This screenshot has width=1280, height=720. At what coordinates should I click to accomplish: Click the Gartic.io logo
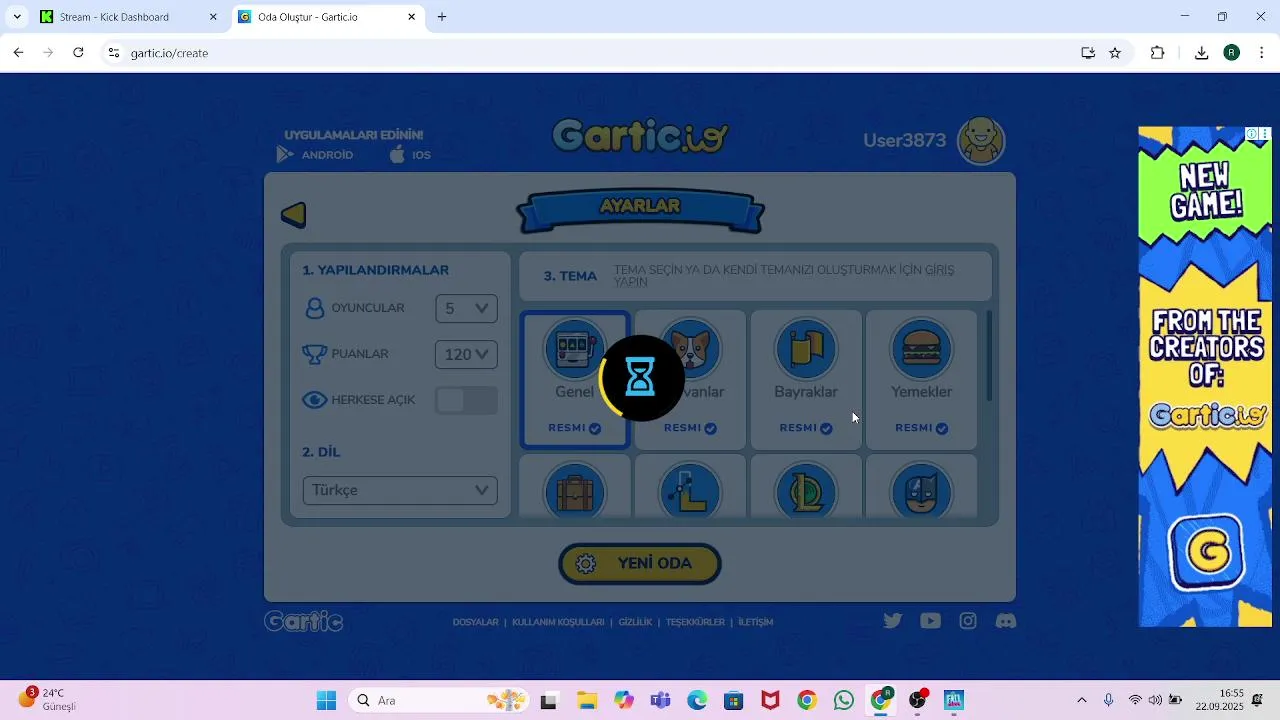[x=640, y=137]
